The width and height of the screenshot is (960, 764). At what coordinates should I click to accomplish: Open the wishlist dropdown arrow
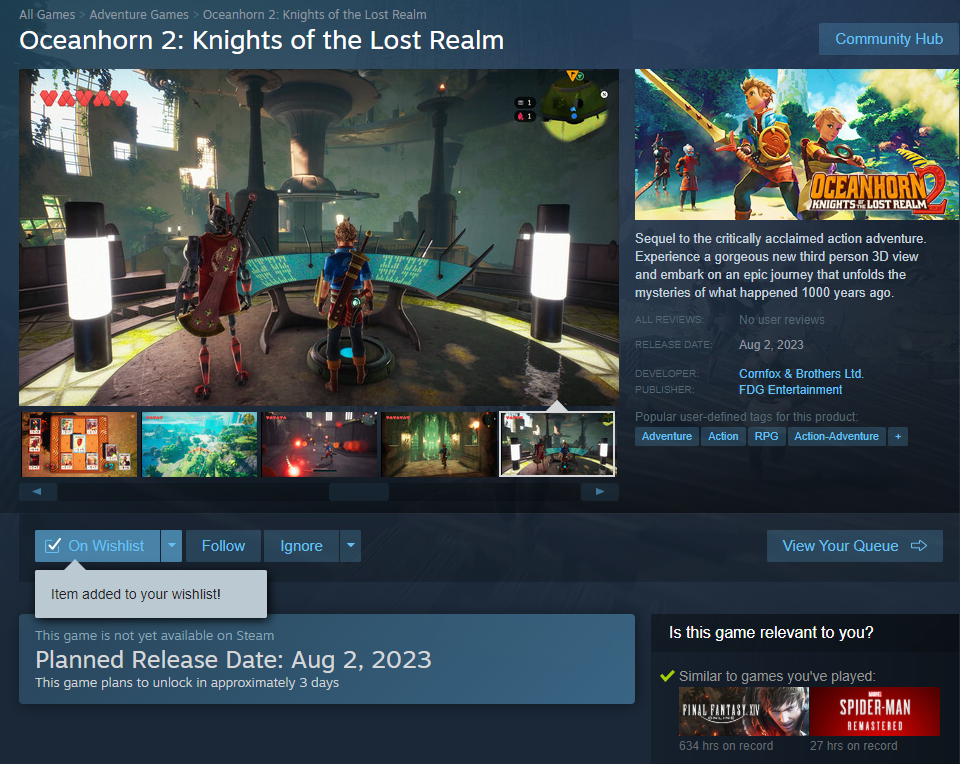[x=171, y=545]
